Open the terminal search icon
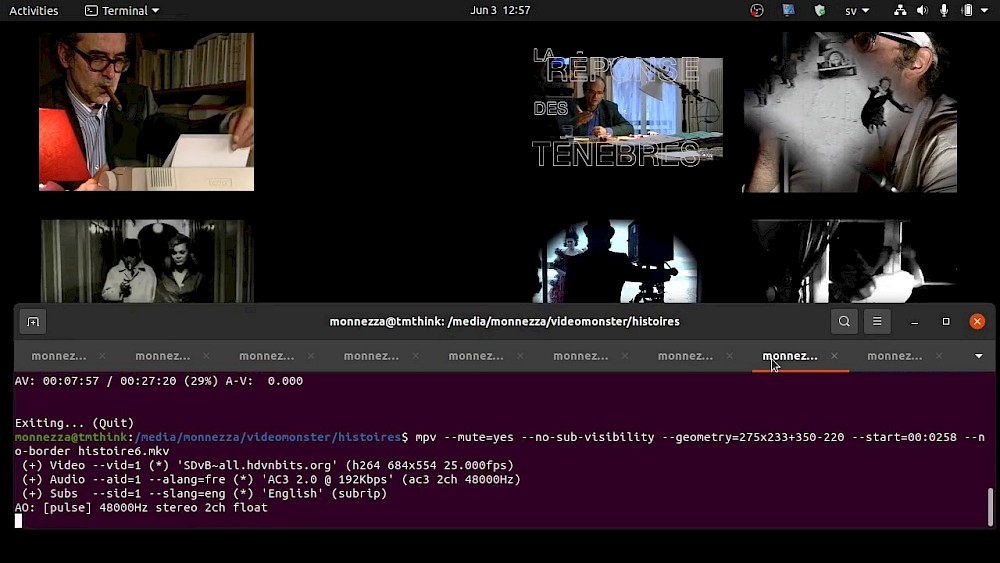Viewport: 1000px width, 563px height. pos(845,322)
